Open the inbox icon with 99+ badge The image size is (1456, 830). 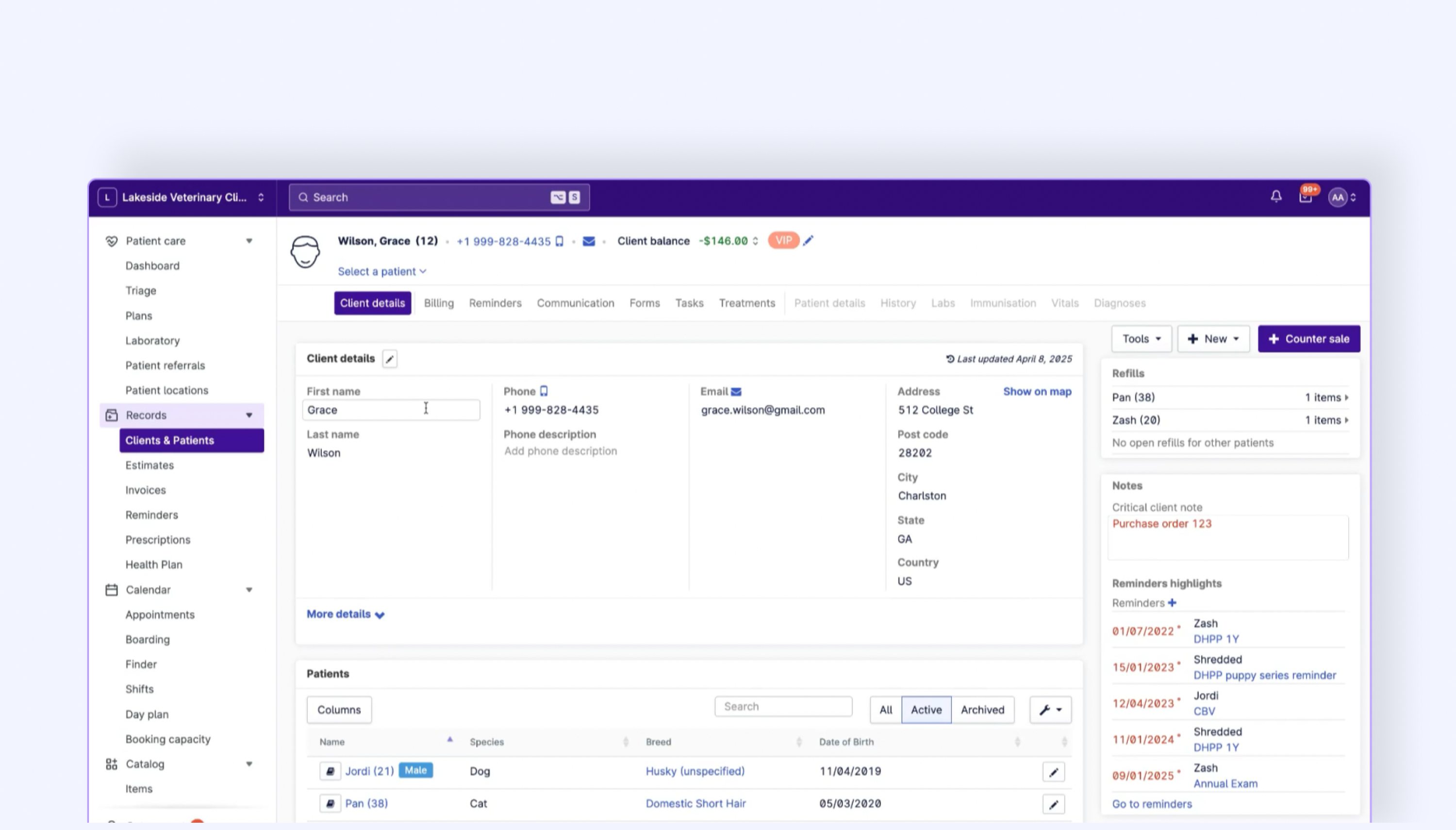coord(1305,197)
